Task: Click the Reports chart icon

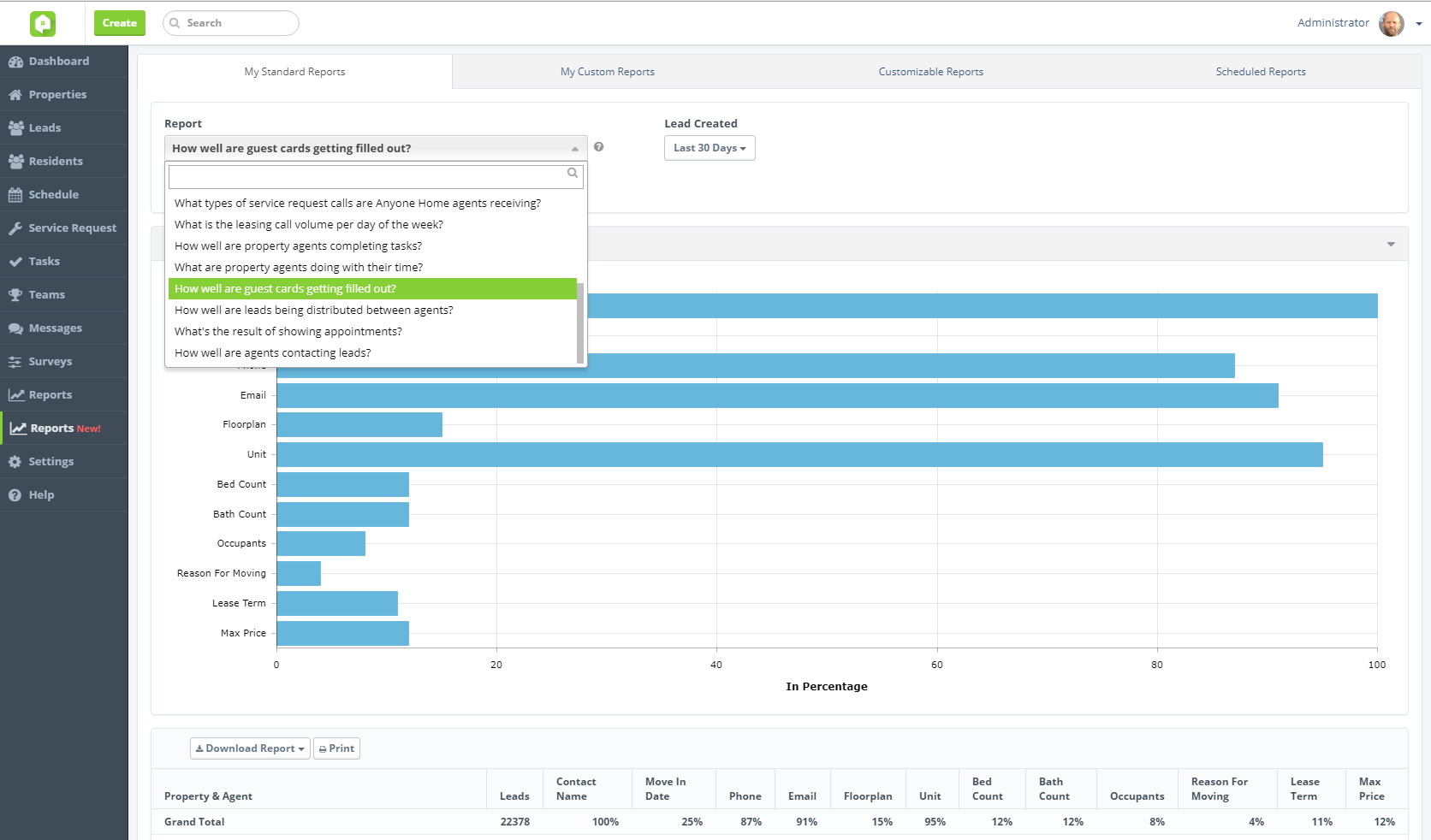Action: (15, 395)
